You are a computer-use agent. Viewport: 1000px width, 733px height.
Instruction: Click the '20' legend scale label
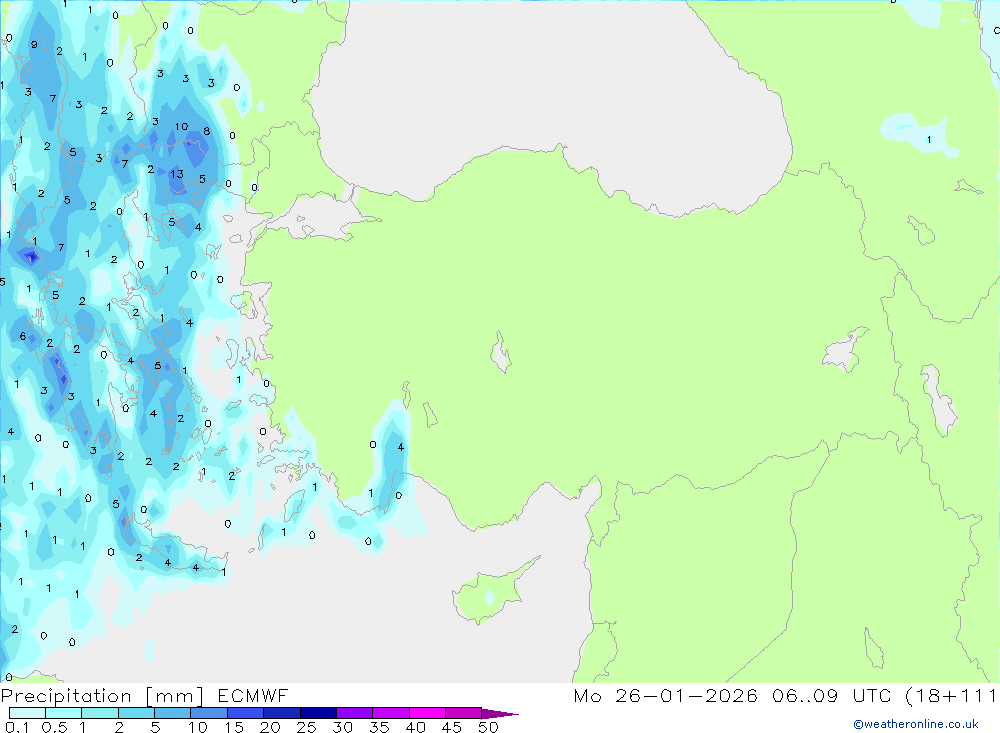pos(270,727)
